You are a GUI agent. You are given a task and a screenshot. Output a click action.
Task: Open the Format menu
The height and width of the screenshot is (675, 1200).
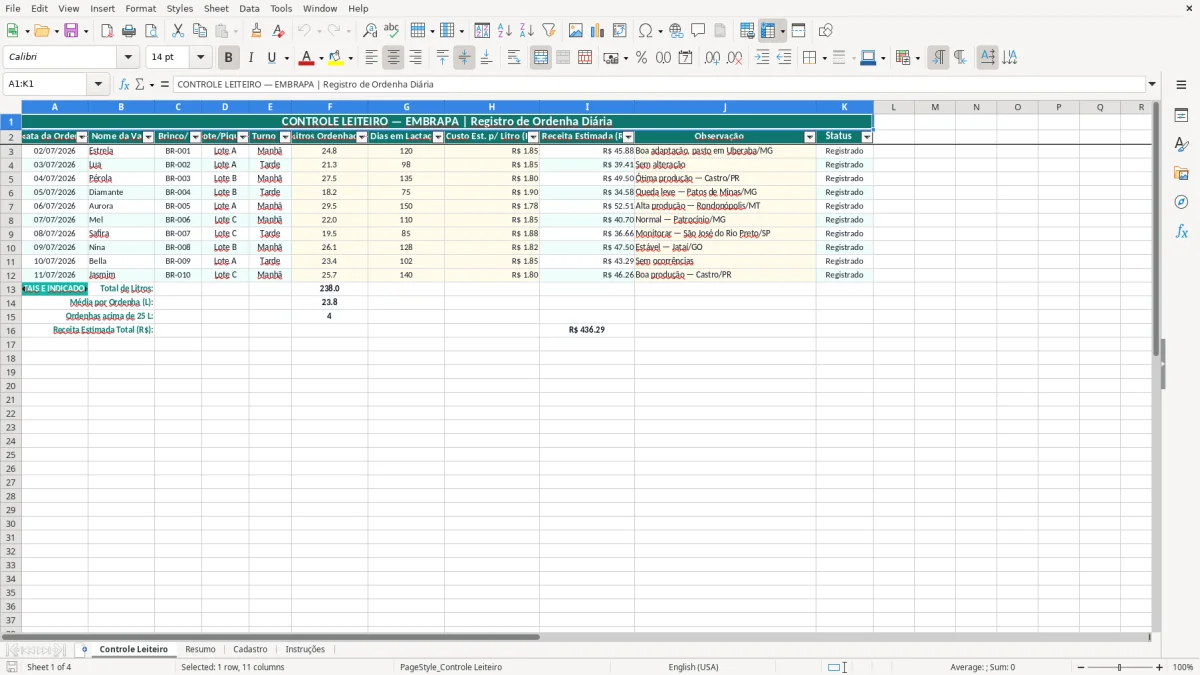tap(141, 8)
